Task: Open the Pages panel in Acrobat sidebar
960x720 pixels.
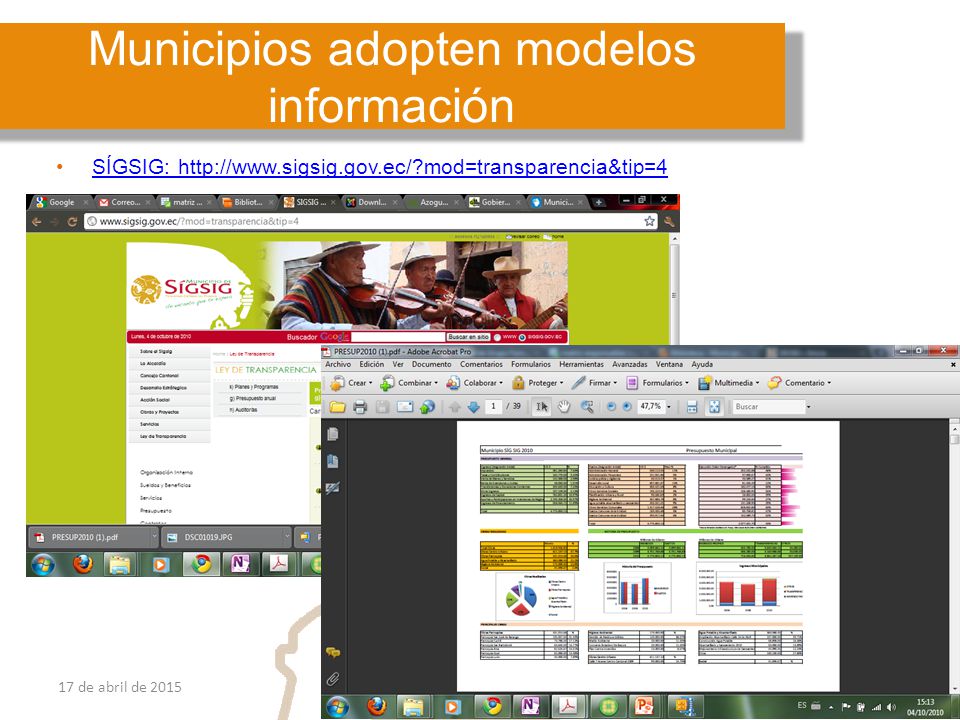Action: point(332,434)
